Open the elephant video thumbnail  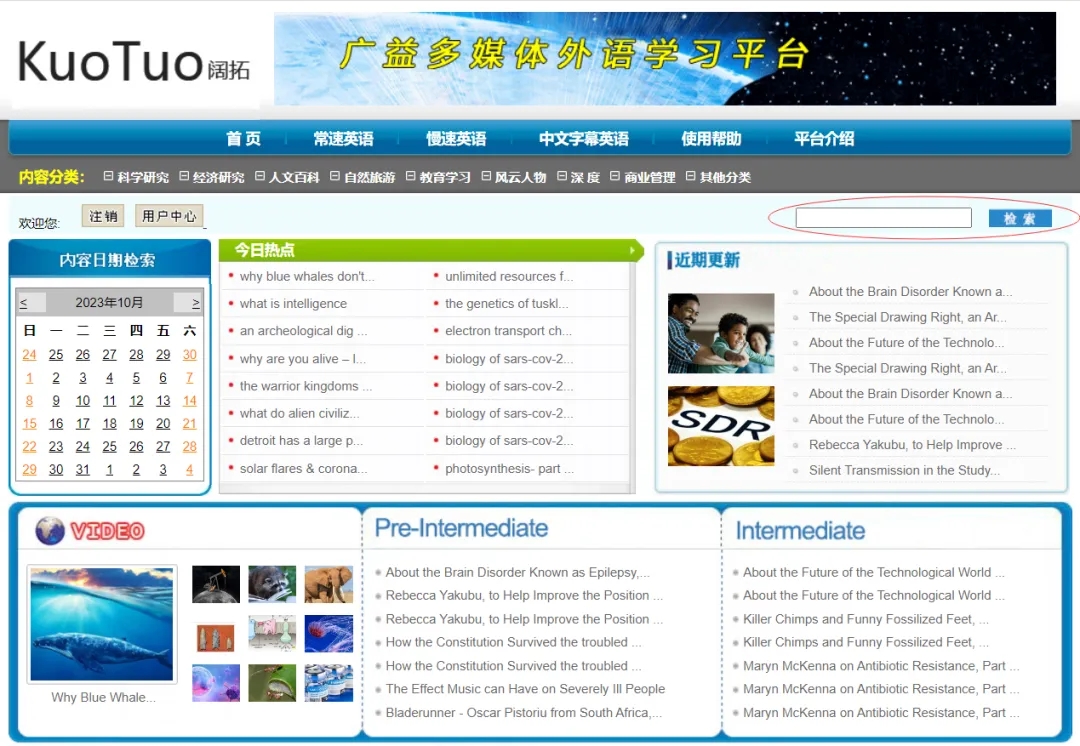[x=328, y=584]
